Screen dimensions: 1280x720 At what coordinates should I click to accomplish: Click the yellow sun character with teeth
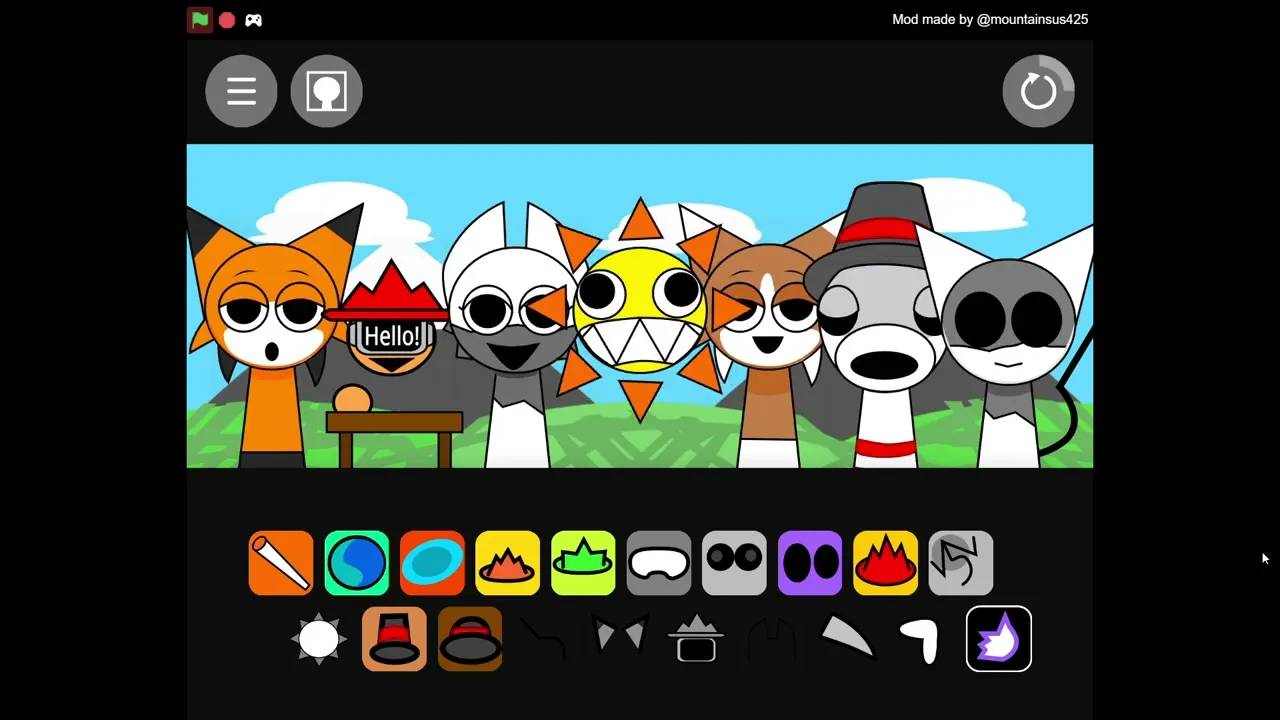(640, 310)
